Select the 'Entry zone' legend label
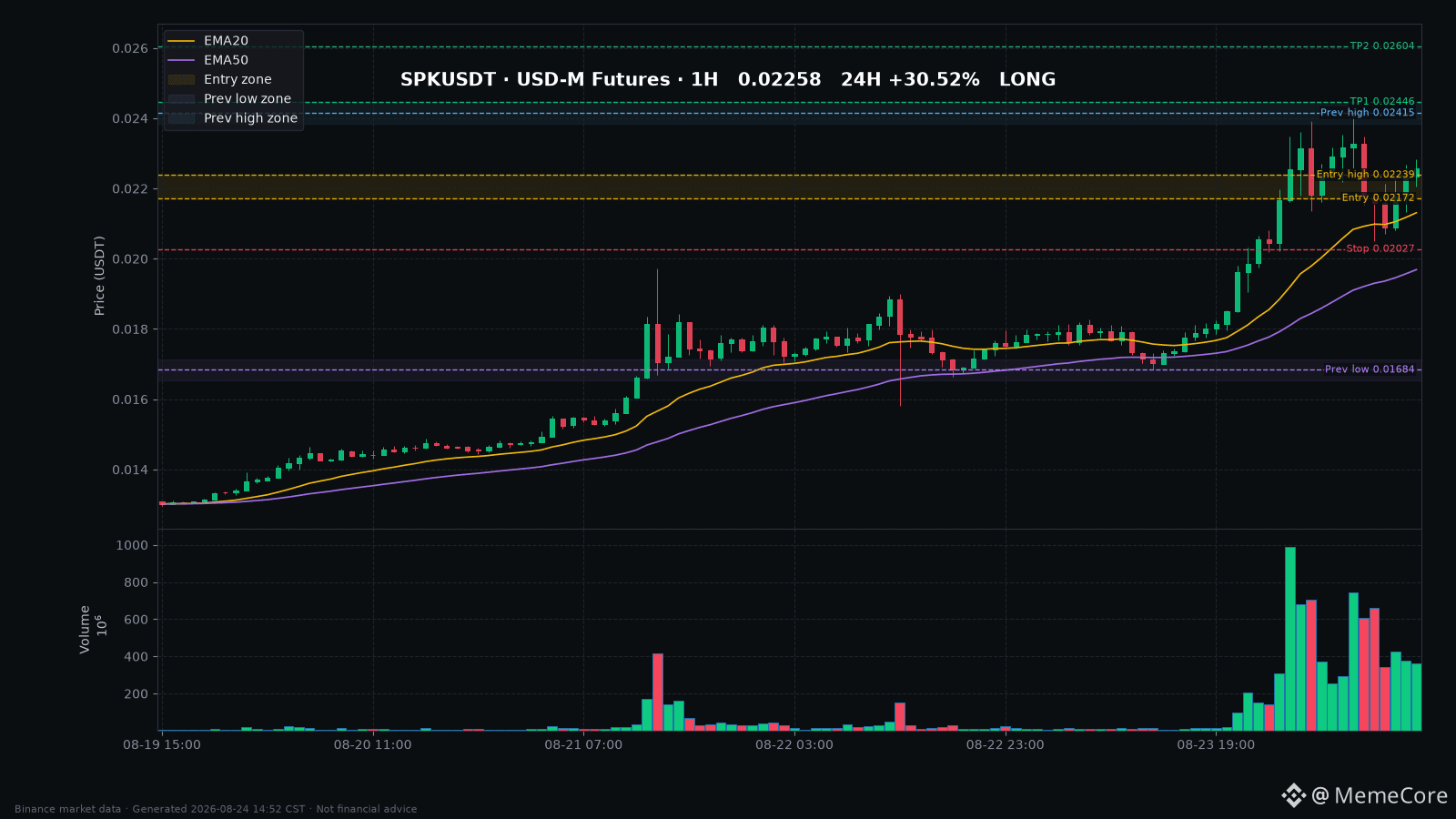 [238, 79]
